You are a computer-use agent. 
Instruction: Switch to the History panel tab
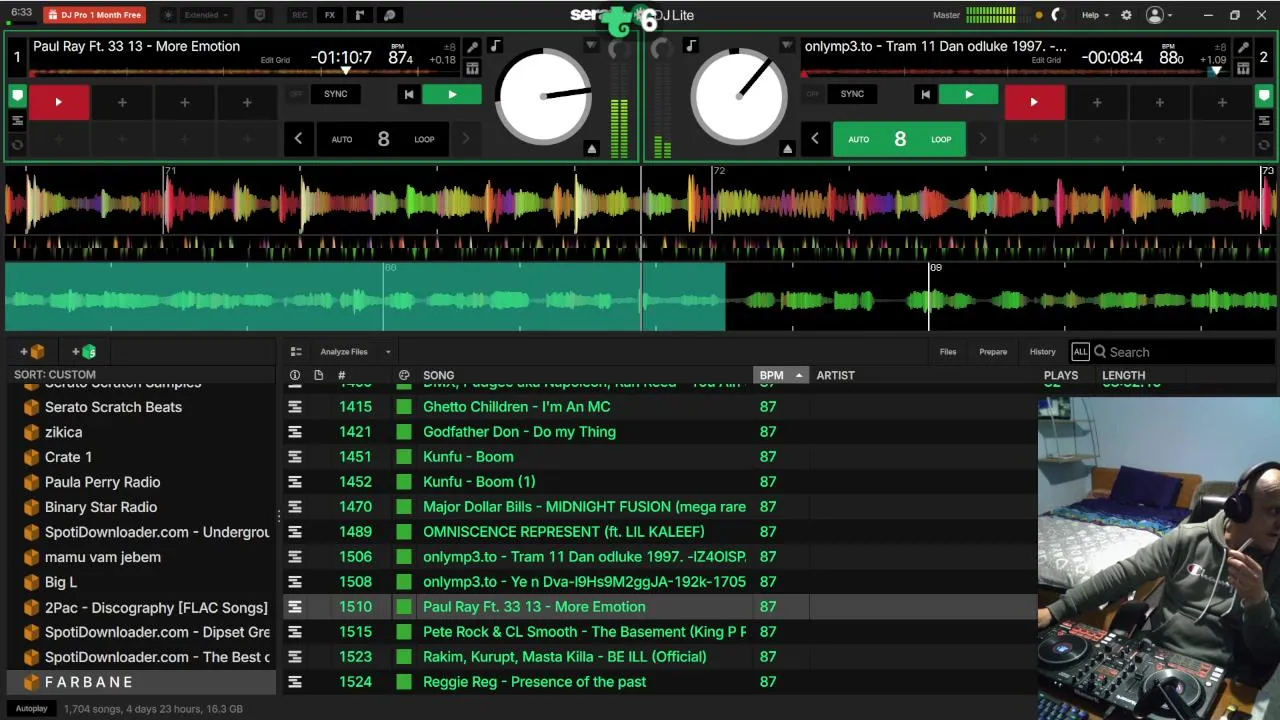[1043, 352]
